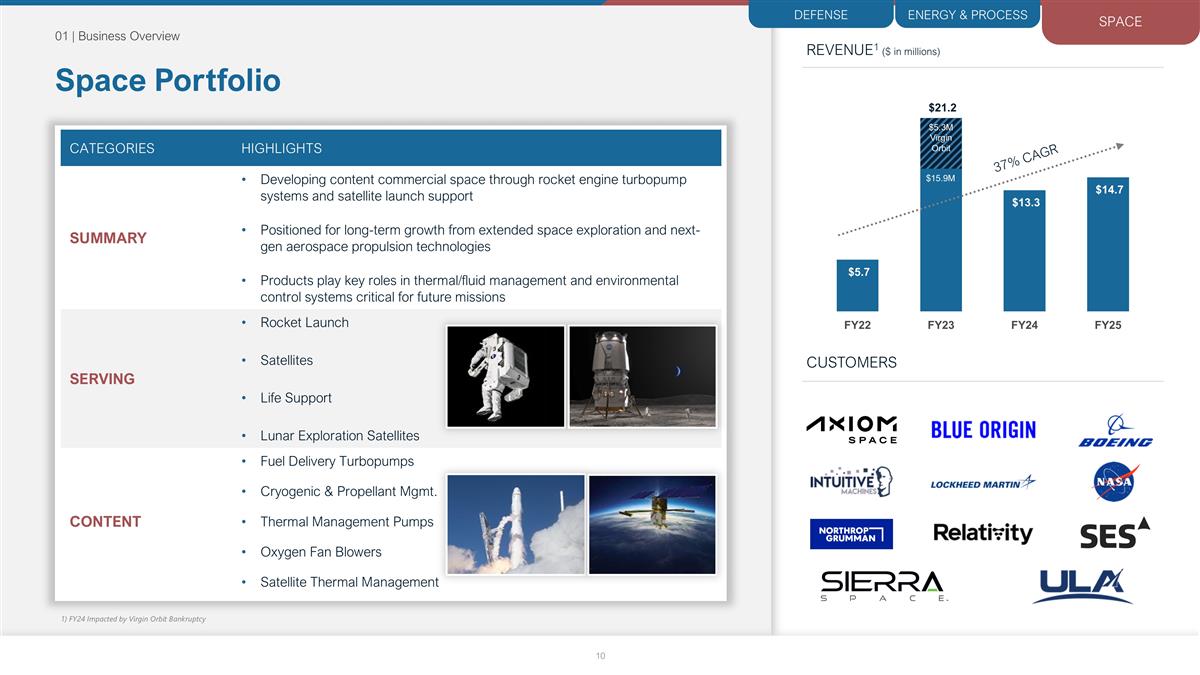Viewport: 1200px width, 675px height.
Task: Switch to the DEFENSE tab
Action: [820, 14]
